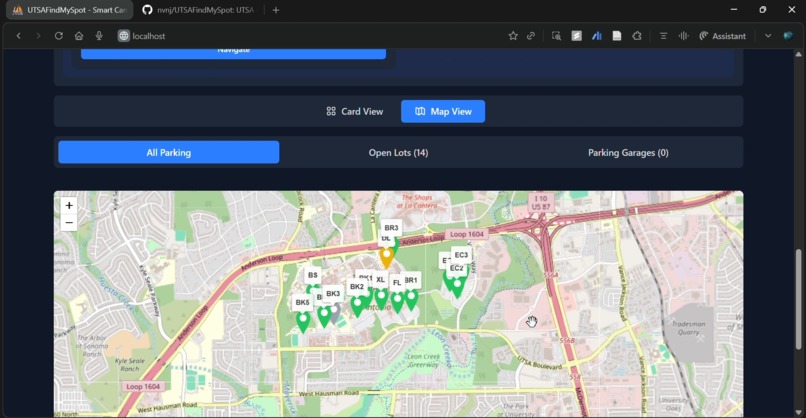Open the reading list lines icon
806x418 pixels.
pos(663,36)
